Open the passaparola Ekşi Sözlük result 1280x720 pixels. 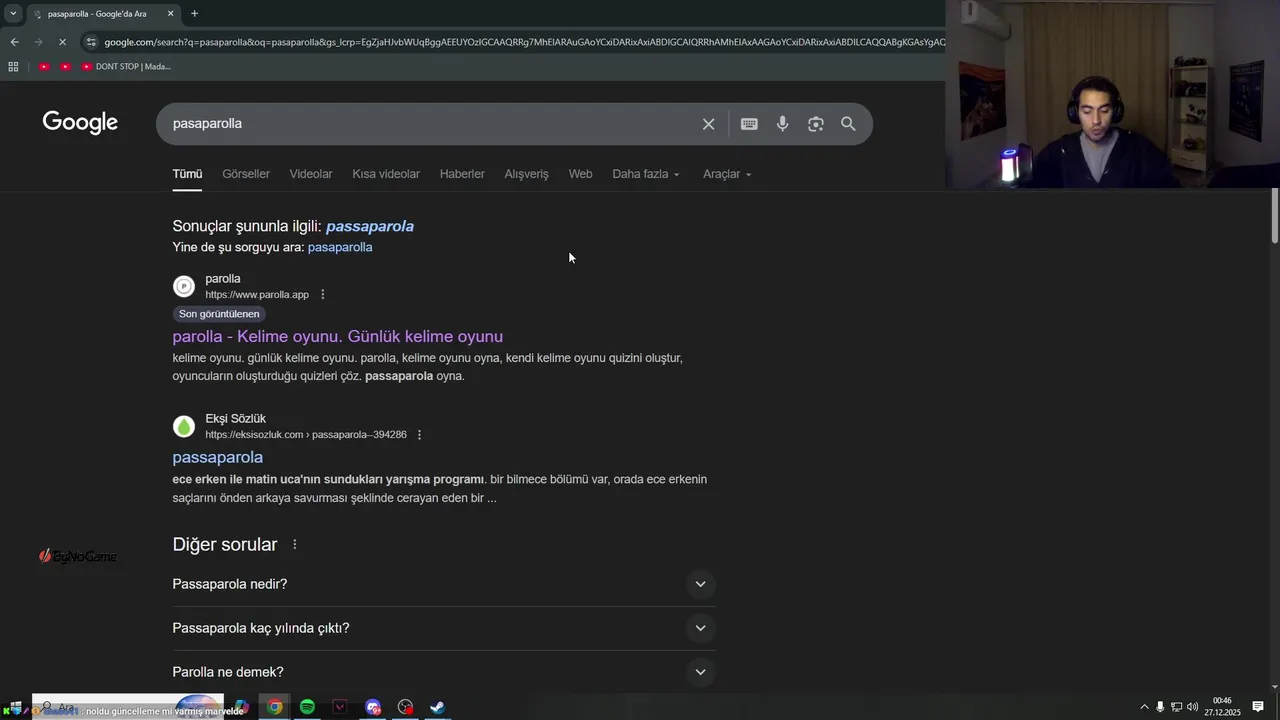pos(217,457)
